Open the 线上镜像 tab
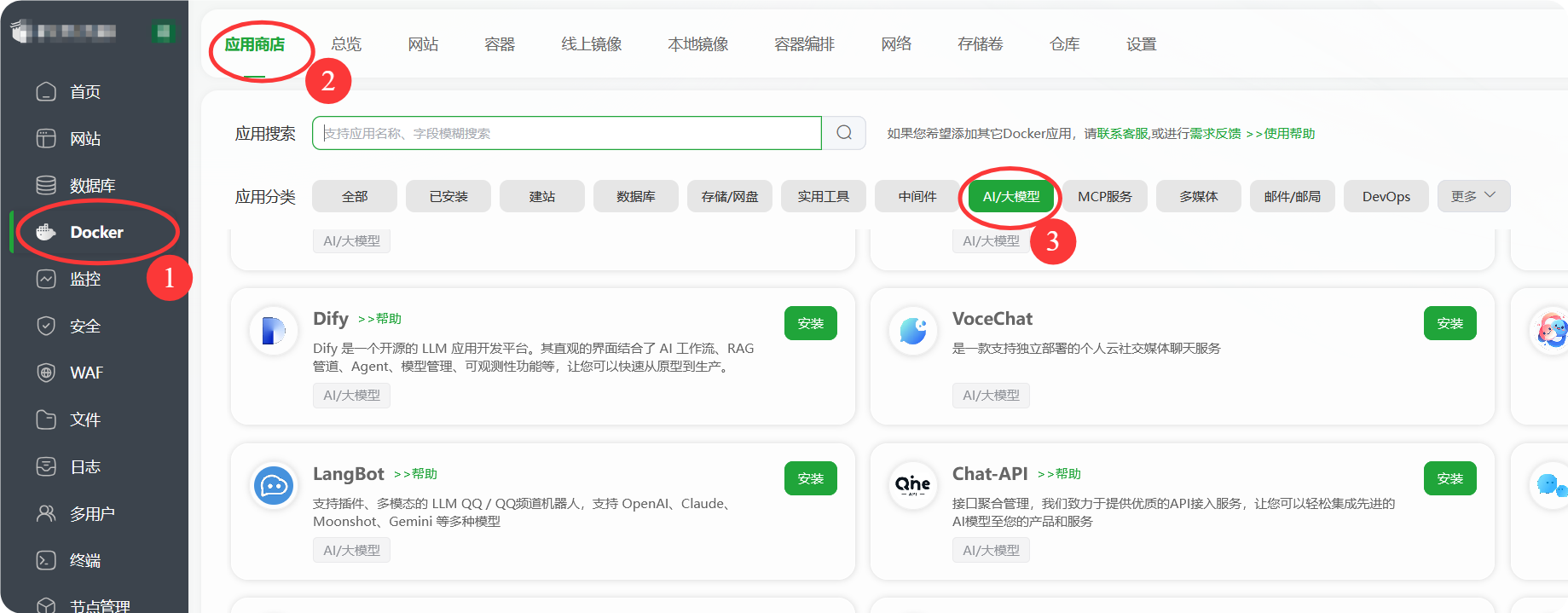1568x613 pixels. click(x=592, y=44)
